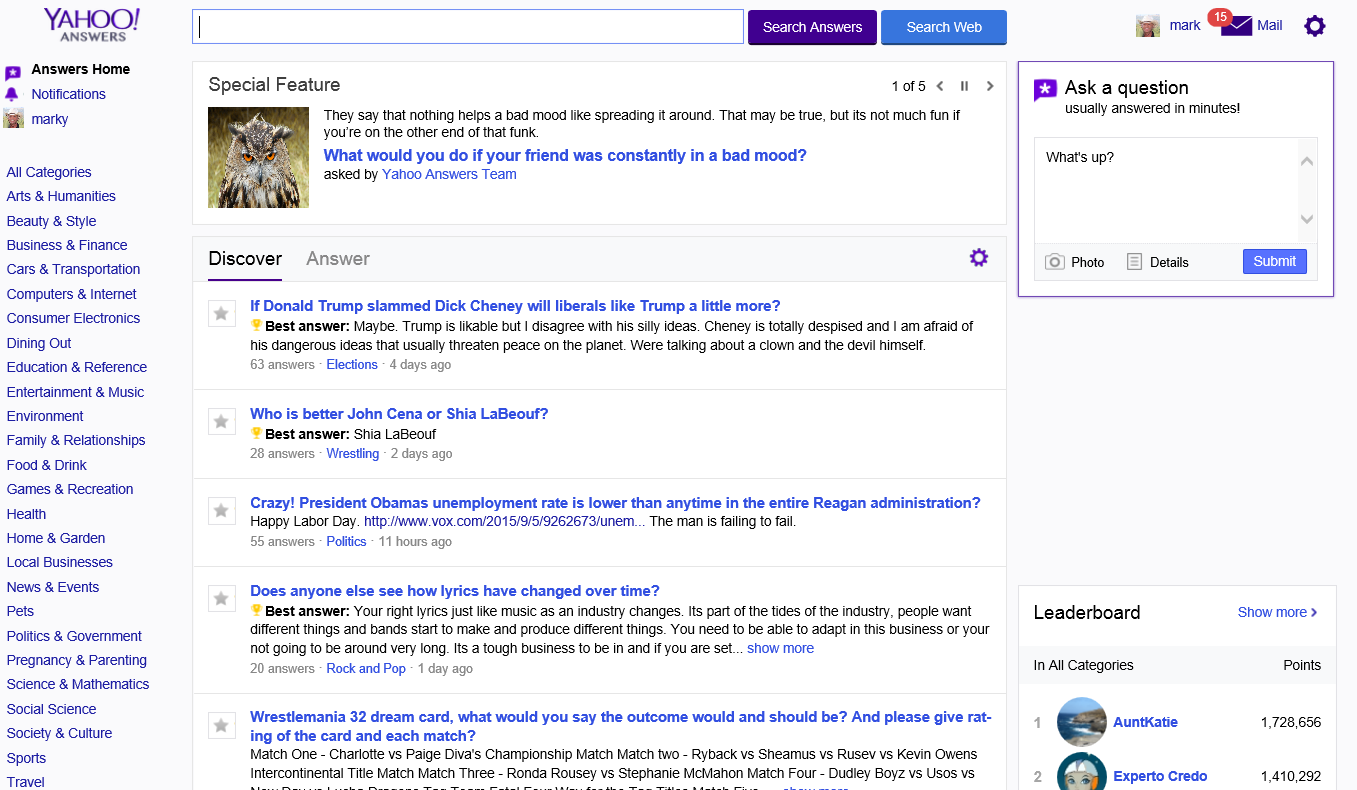Screen dimensions: 1357x790
Task: Open AuntKatie's profile name link
Action: [1145, 722]
